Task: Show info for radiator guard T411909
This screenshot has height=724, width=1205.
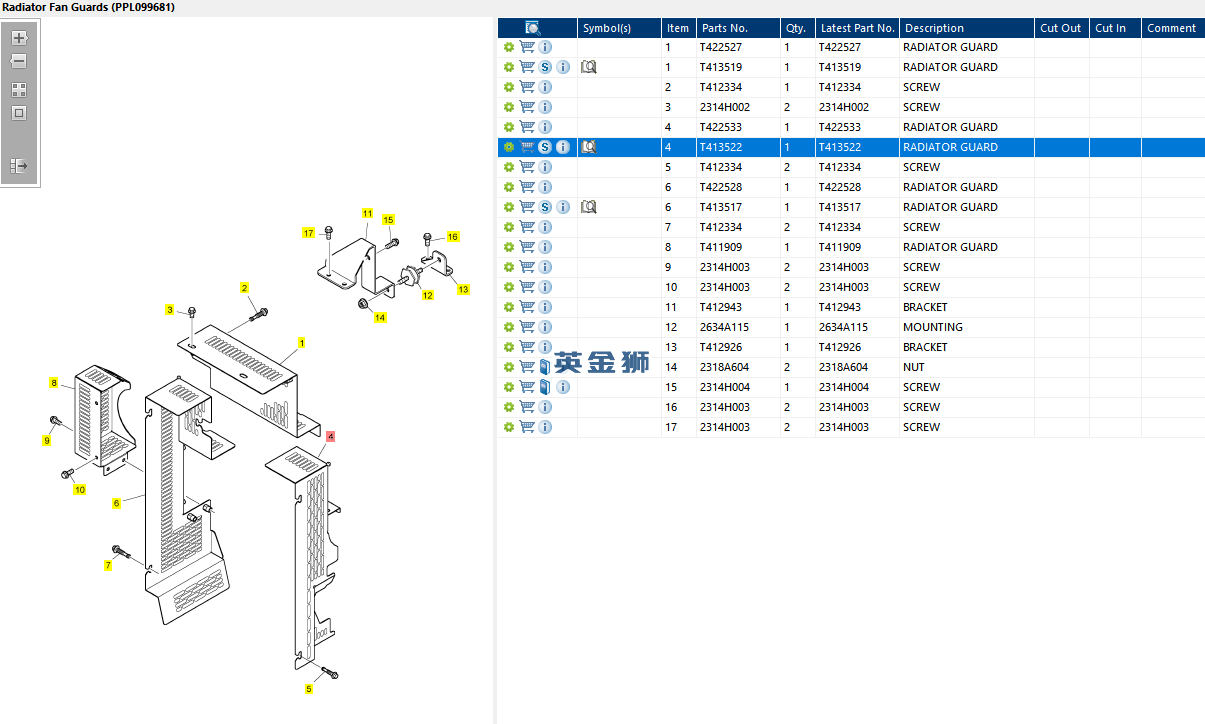Action: (x=545, y=247)
